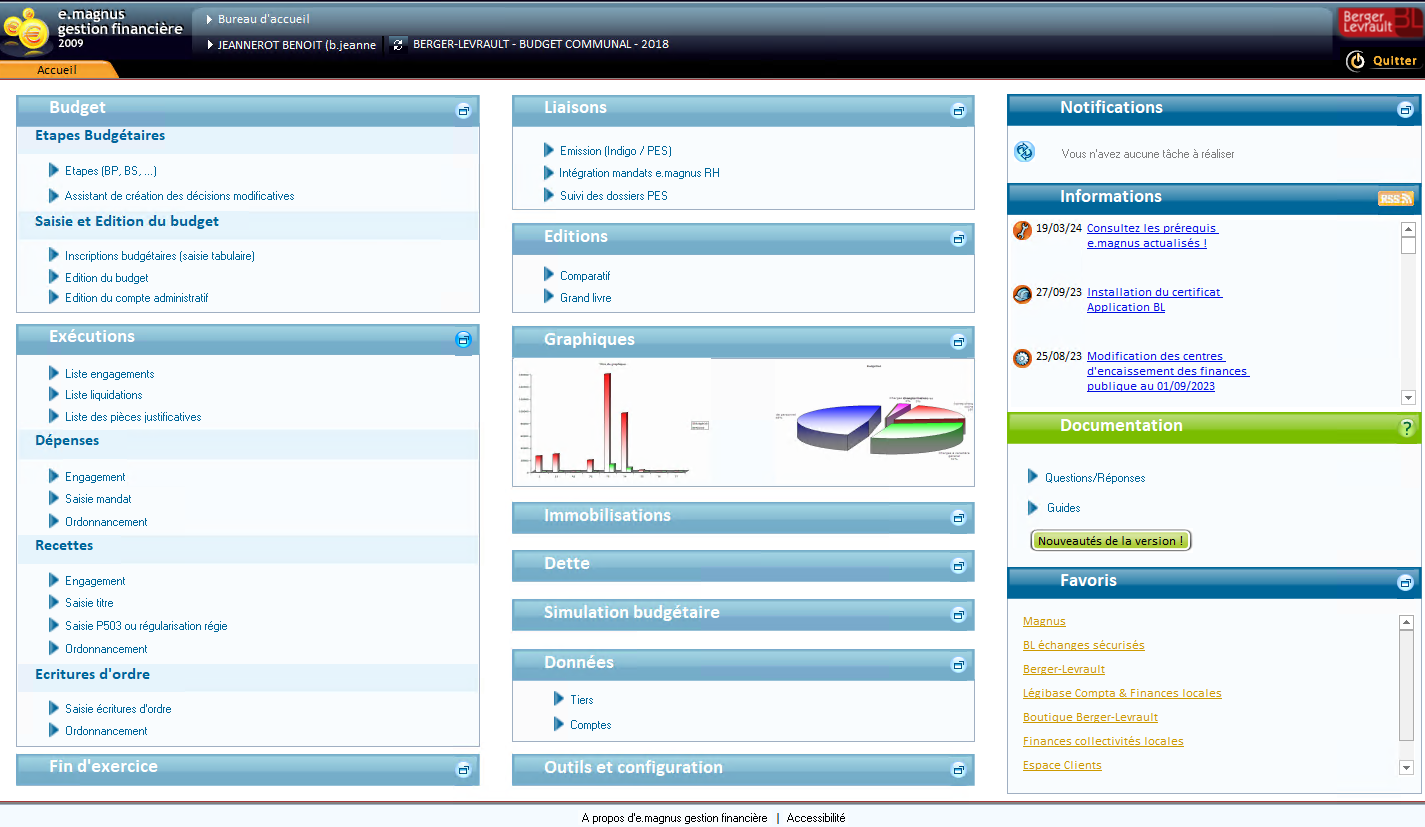This screenshot has height=827, width=1425.
Task: Click the refresh icon next to budget name
Action: [x=398, y=44]
